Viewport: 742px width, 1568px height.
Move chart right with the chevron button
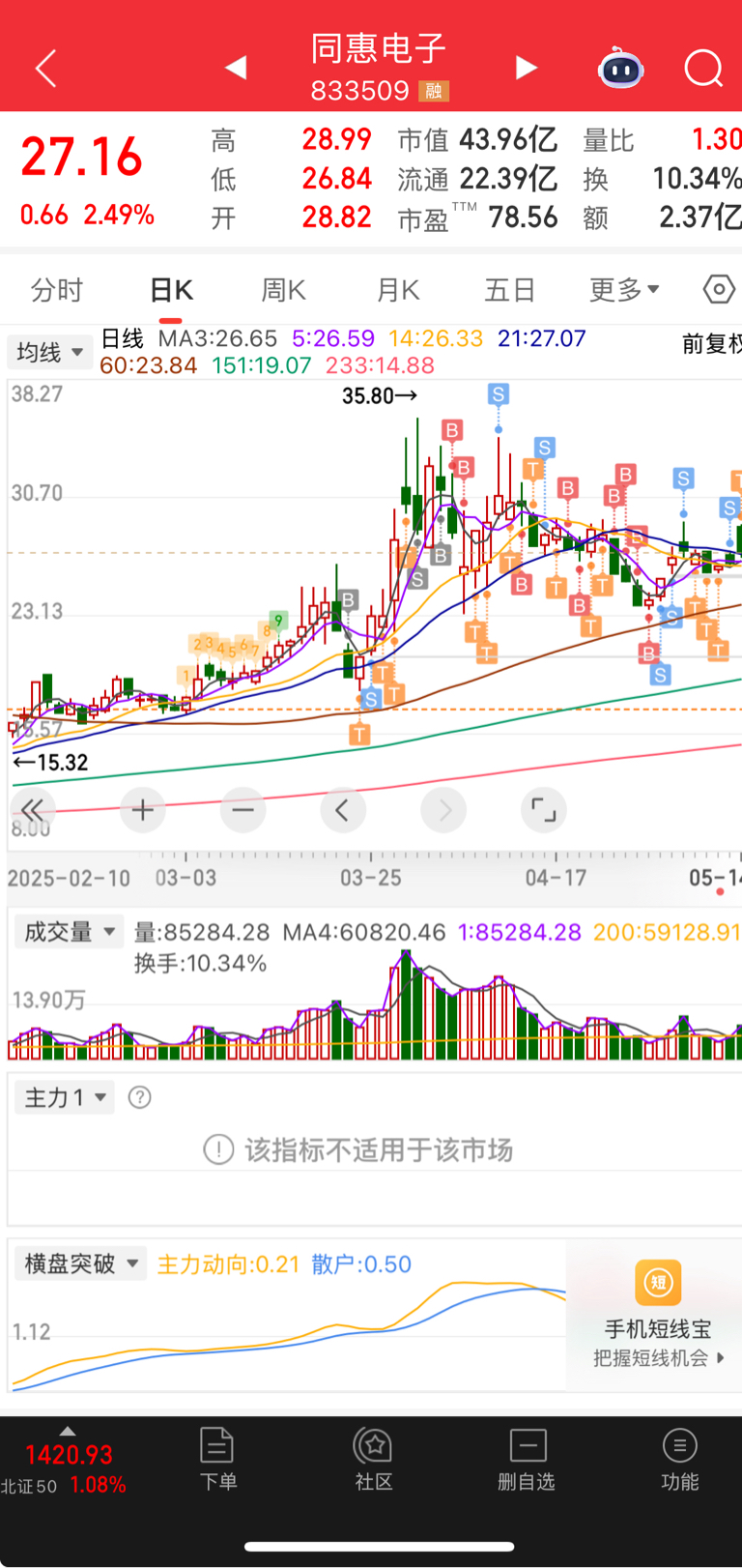(x=443, y=809)
